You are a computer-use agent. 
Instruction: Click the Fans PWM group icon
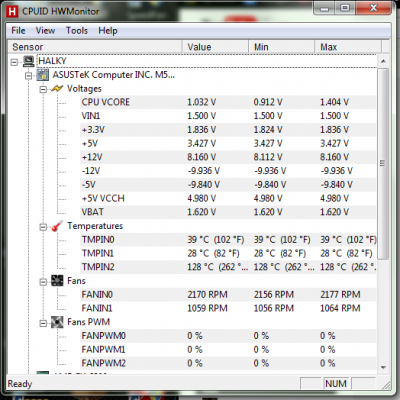tap(57, 322)
